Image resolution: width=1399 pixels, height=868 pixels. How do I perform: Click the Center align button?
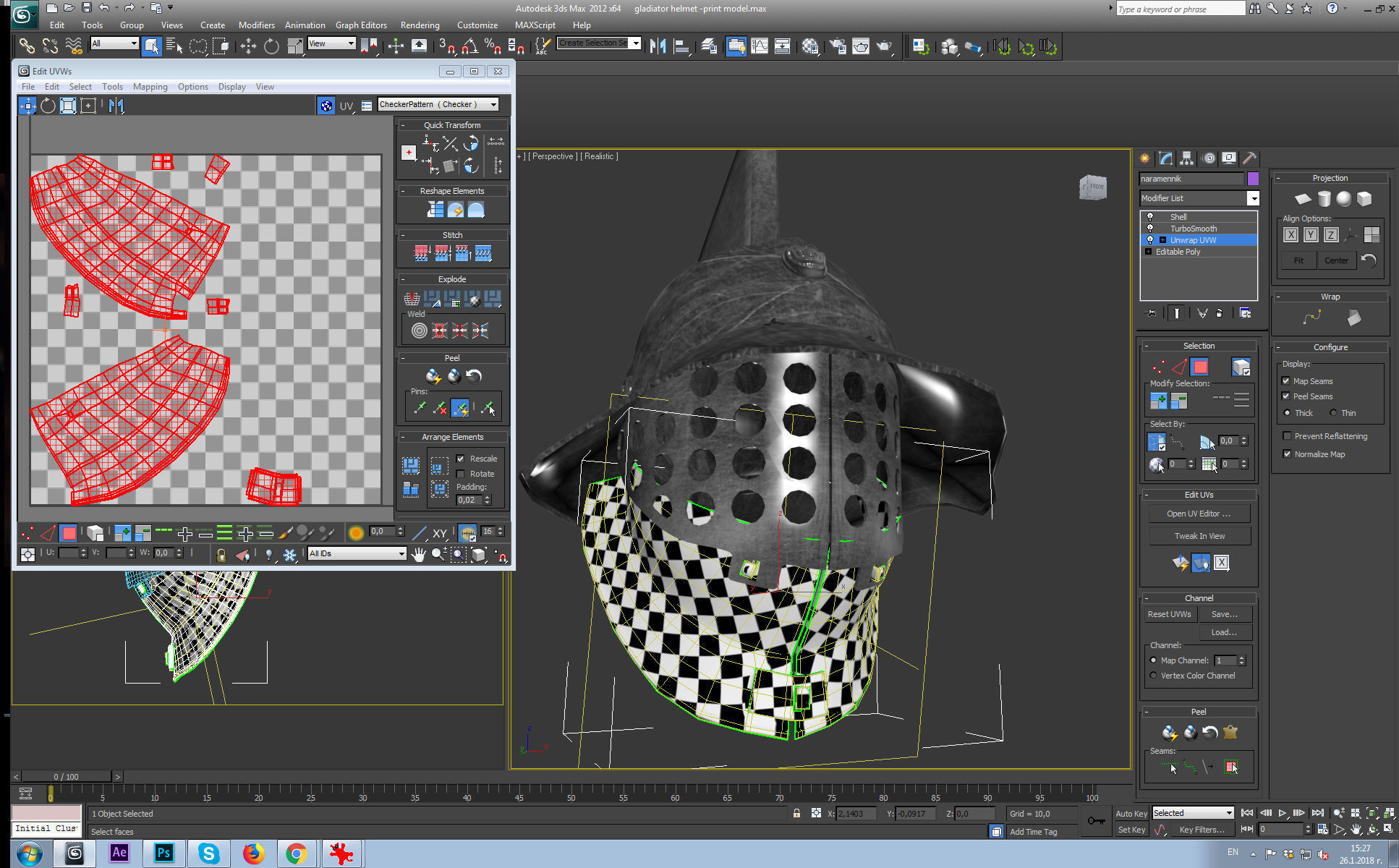click(x=1335, y=260)
